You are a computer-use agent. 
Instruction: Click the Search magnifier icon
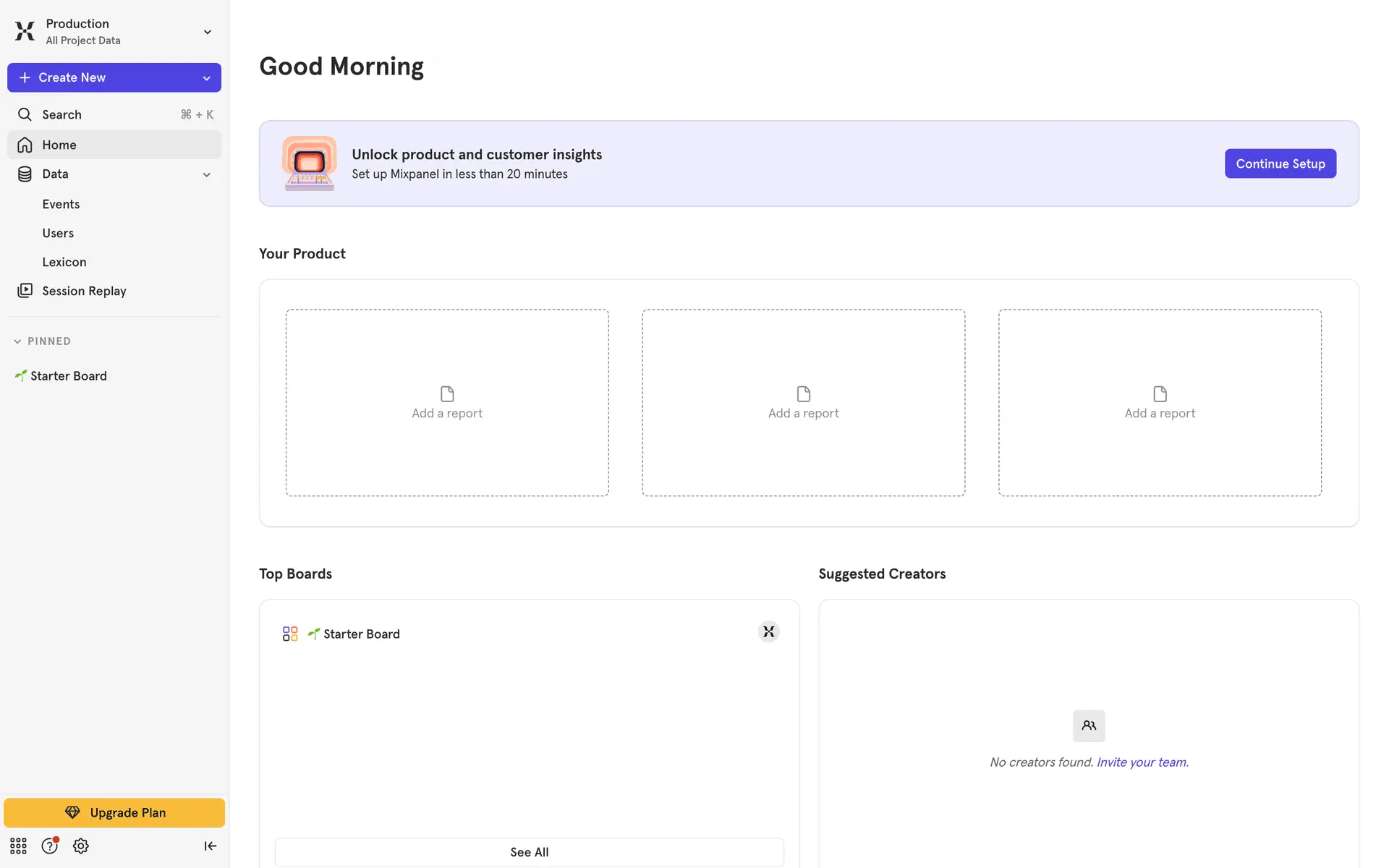tap(25, 114)
